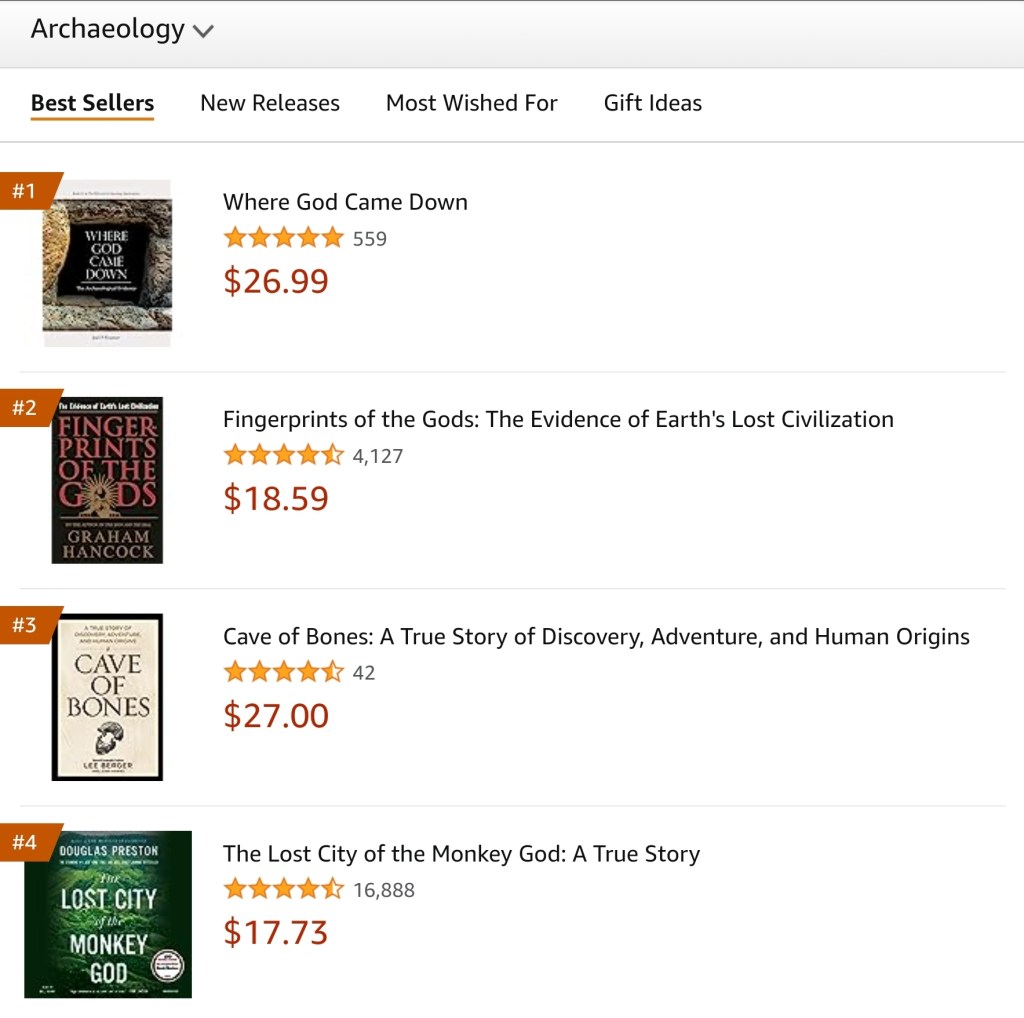Open the 16,888 ratings count link
Image resolution: width=1024 pixels, height=1018 pixels.
coord(384,890)
